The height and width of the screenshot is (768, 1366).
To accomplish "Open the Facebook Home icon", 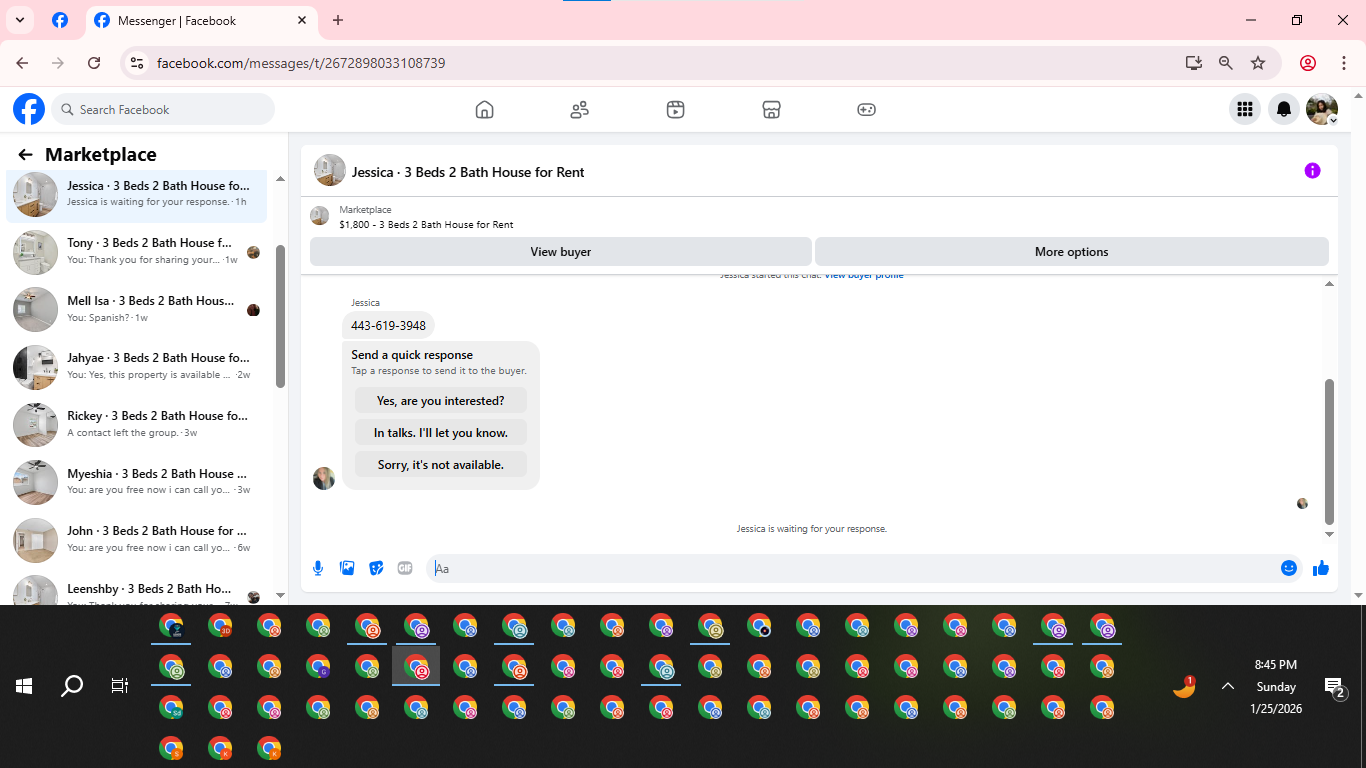I will pyautogui.click(x=485, y=110).
